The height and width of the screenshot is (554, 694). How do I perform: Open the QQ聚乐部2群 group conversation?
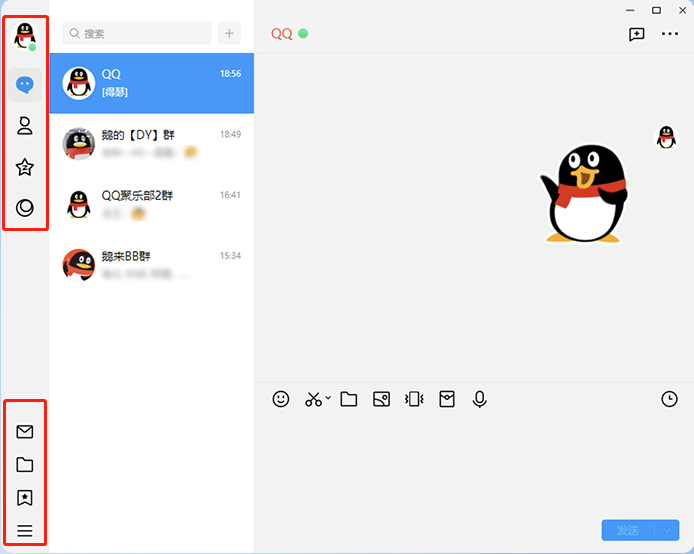[x=152, y=204]
